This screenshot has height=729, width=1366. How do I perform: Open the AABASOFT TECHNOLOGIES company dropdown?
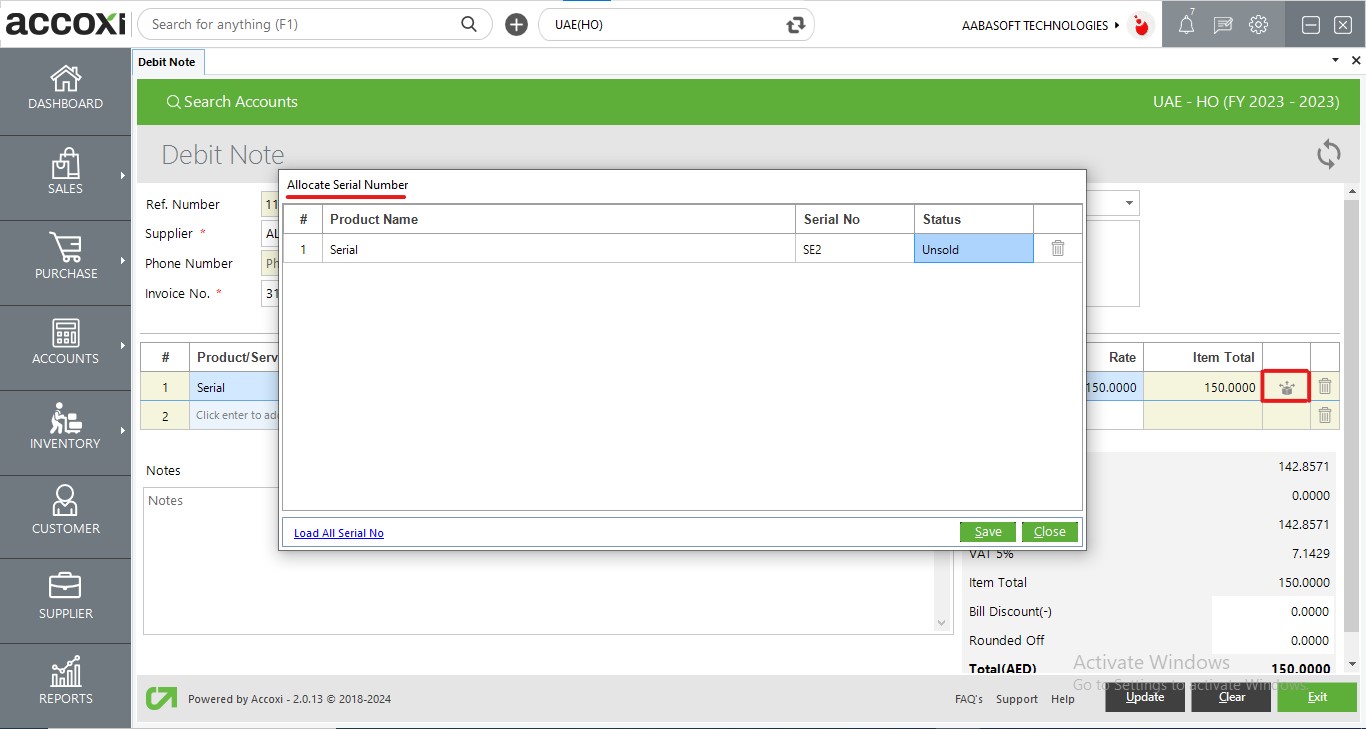pos(1041,25)
